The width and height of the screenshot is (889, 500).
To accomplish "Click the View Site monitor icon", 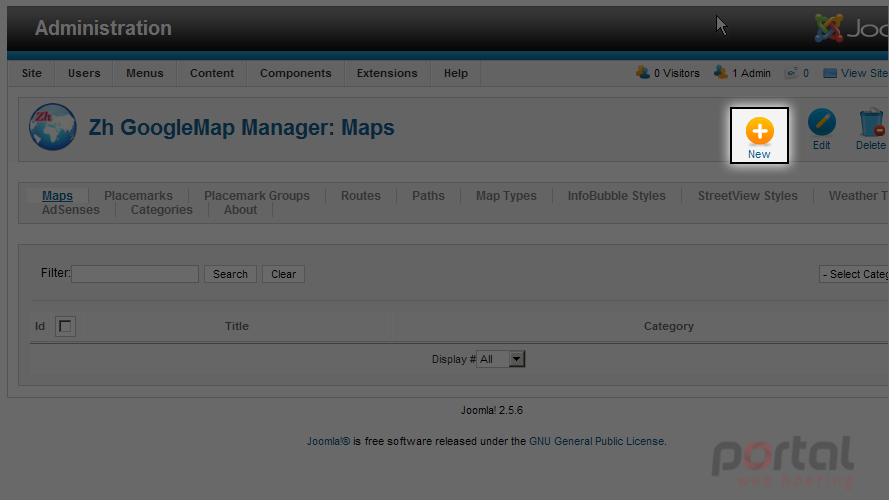I will coord(829,73).
